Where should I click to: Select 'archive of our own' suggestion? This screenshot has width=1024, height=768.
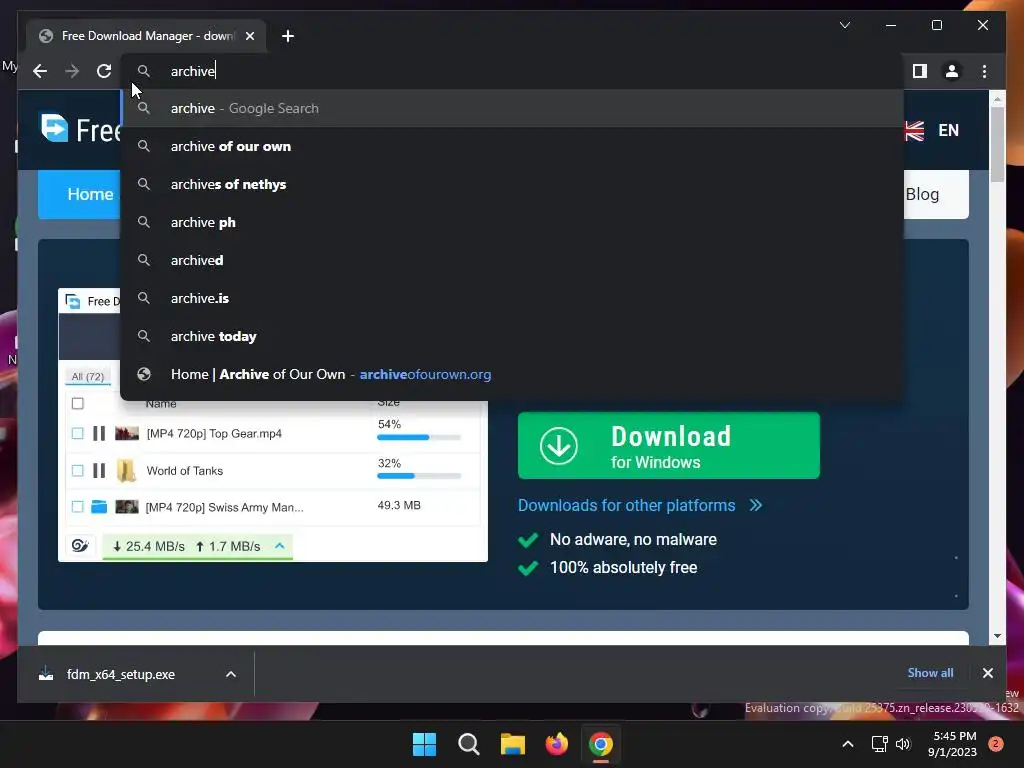(x=512, y=146)
